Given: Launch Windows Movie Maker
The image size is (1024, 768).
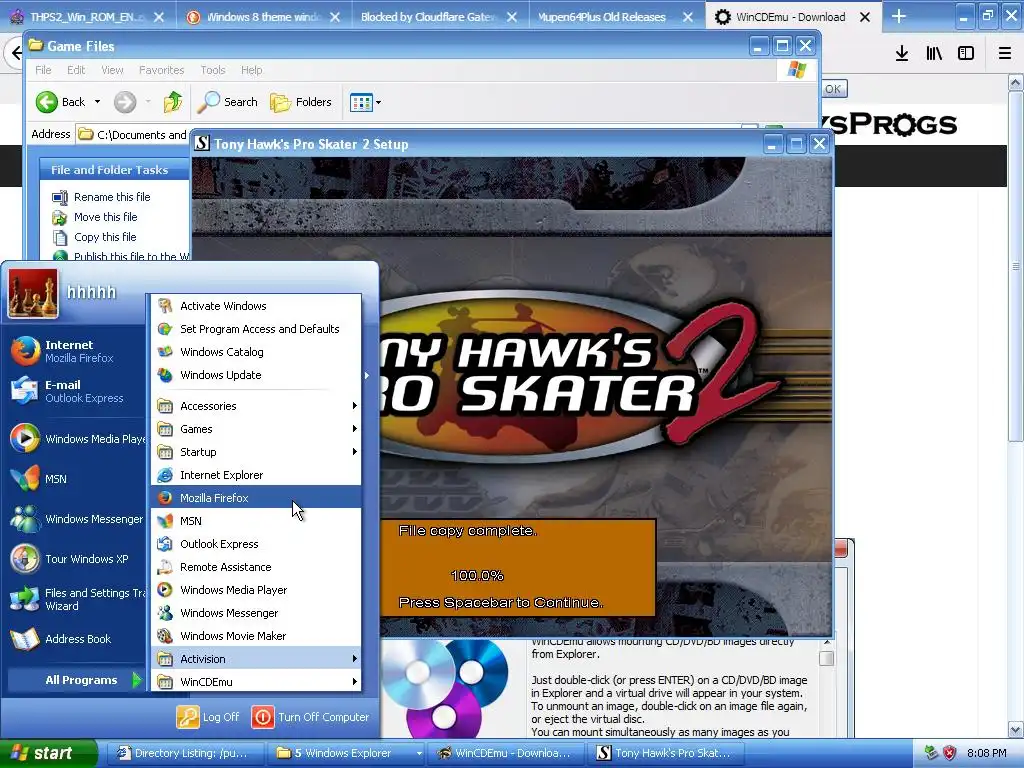Looking at the screenshot, I should (x=255, y=635).
